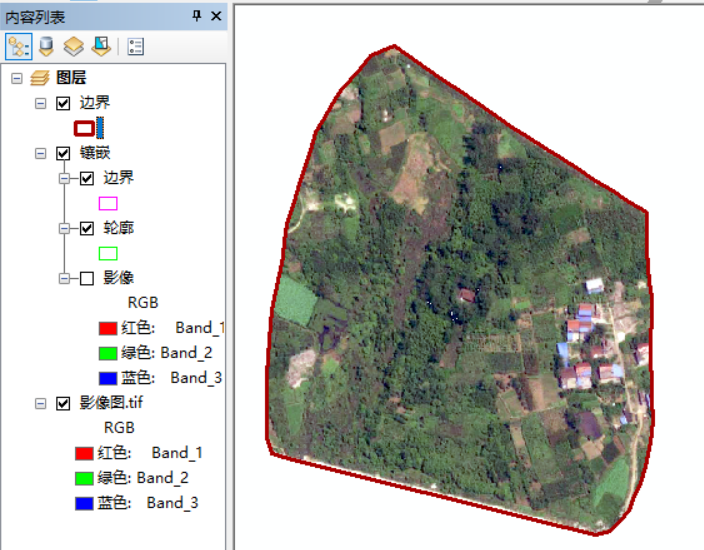Close the 内容列表 panel
The width and height of the screenshot is (704, 550).
coord(217,15)
